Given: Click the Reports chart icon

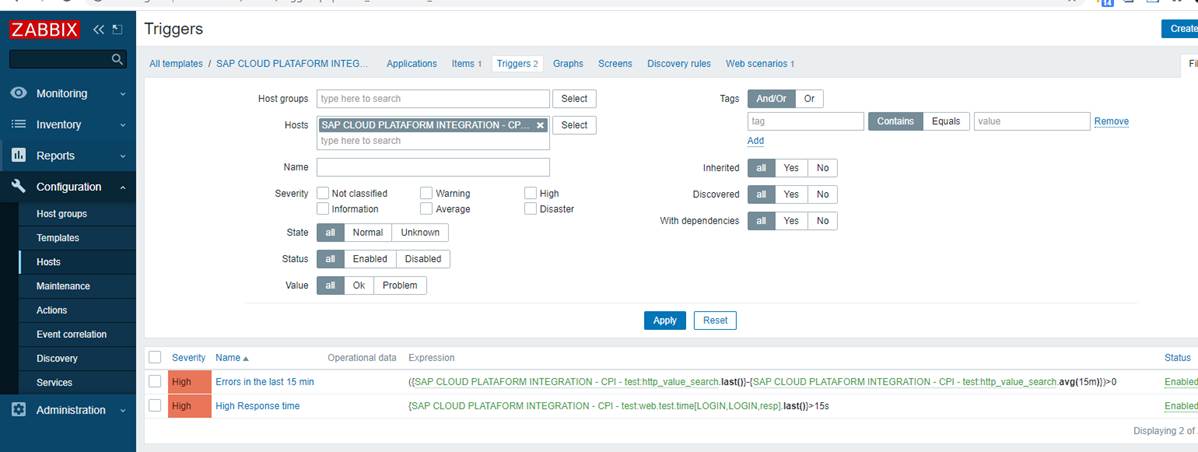Looking at the screenshot, I should pos(19,156).
